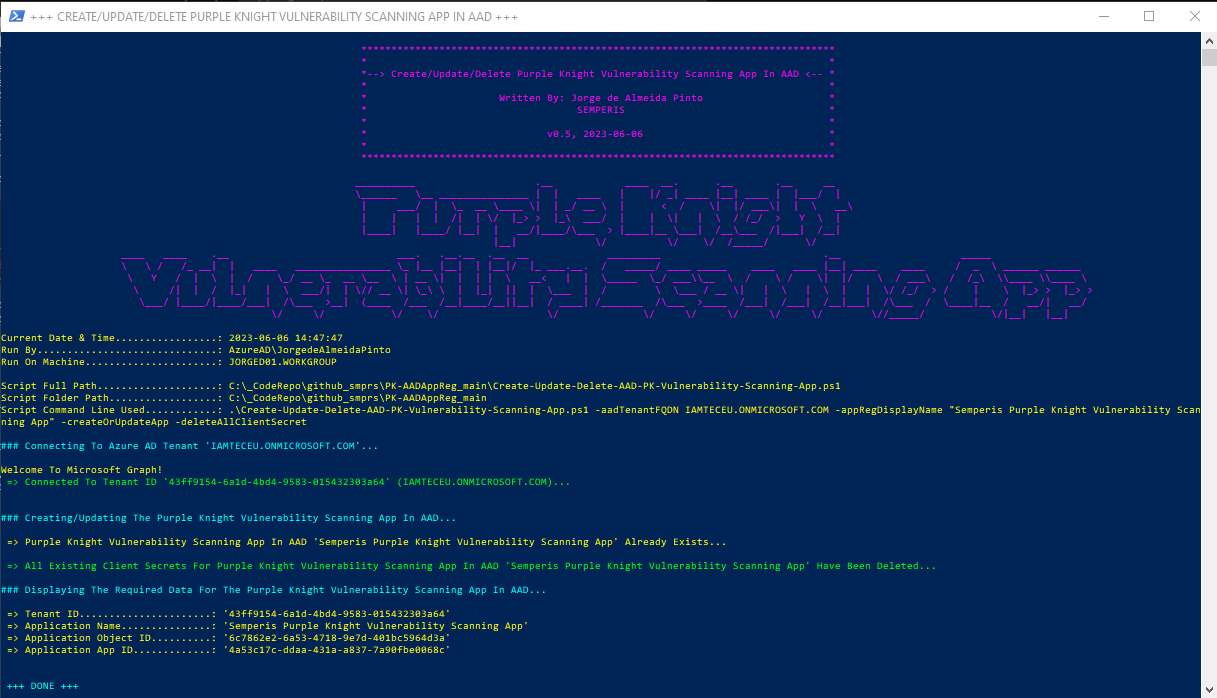Image resolution: width=1217 pixels, height=698 pixels.
Task: Click Tenant ID value '43ff9154-6a1d-4bd4-9583-015432303a64'
Action: tap(339, 614)
